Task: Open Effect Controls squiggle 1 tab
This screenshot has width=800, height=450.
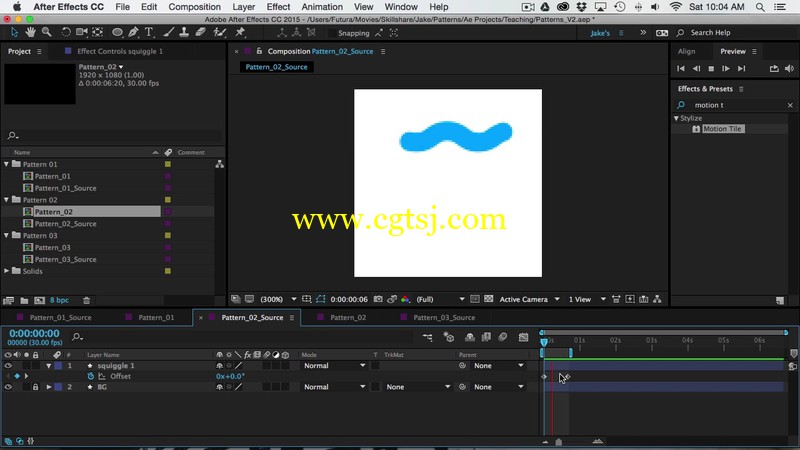Action: tap(120, 51)
